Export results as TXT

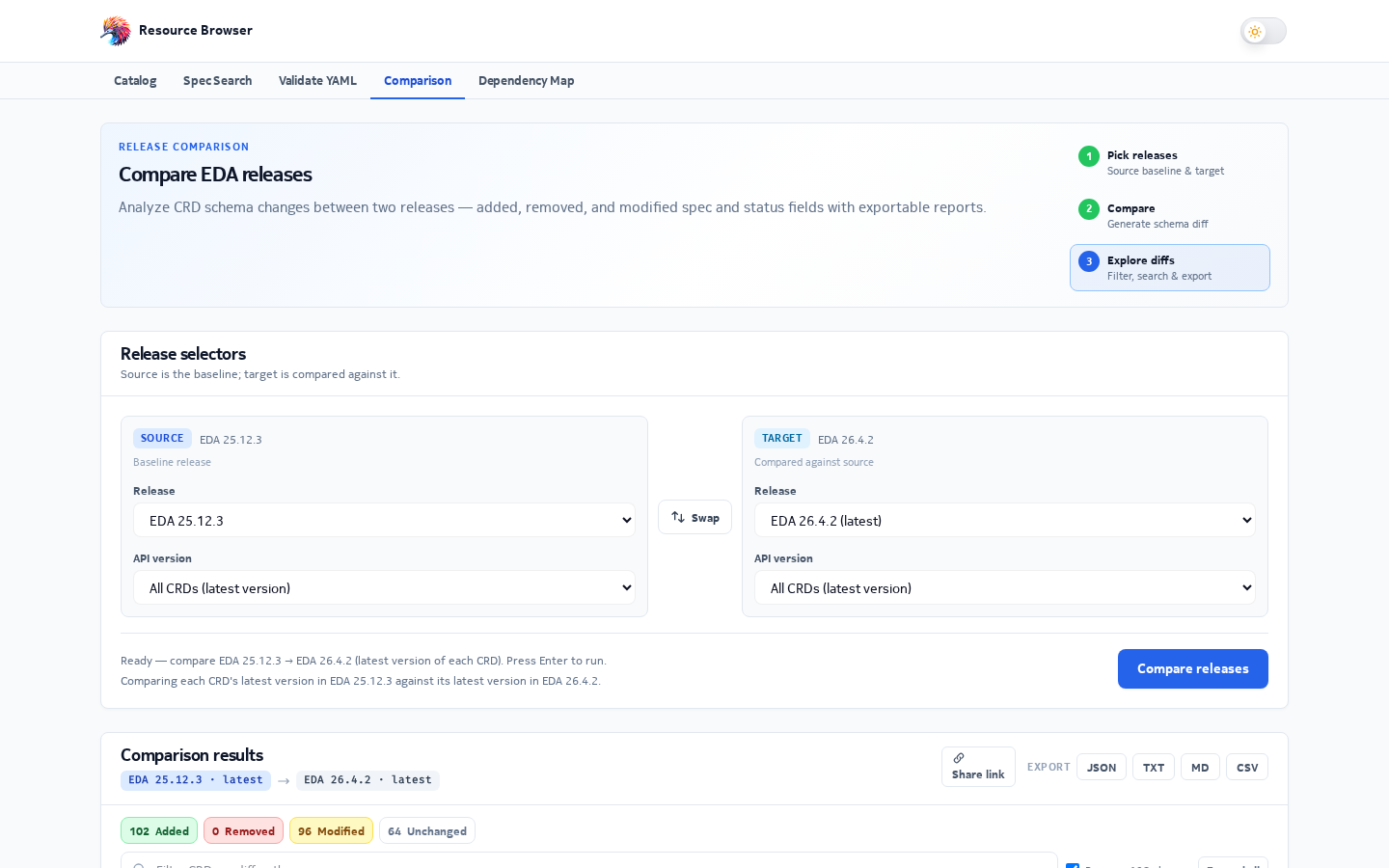1153,768
